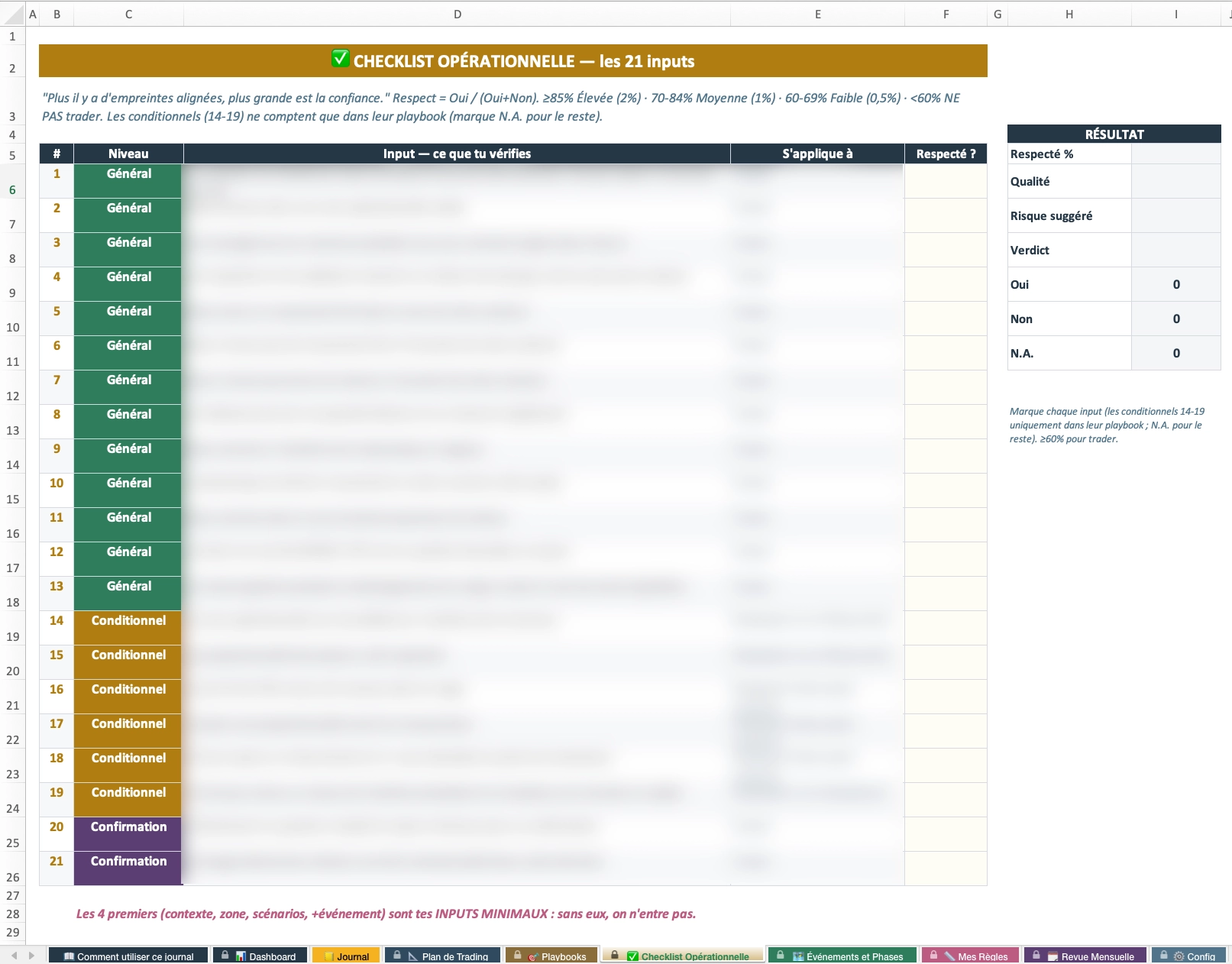Viewport: 1232px width, 964px height.
Task: Select column B header
Action: tap(57, 14)
